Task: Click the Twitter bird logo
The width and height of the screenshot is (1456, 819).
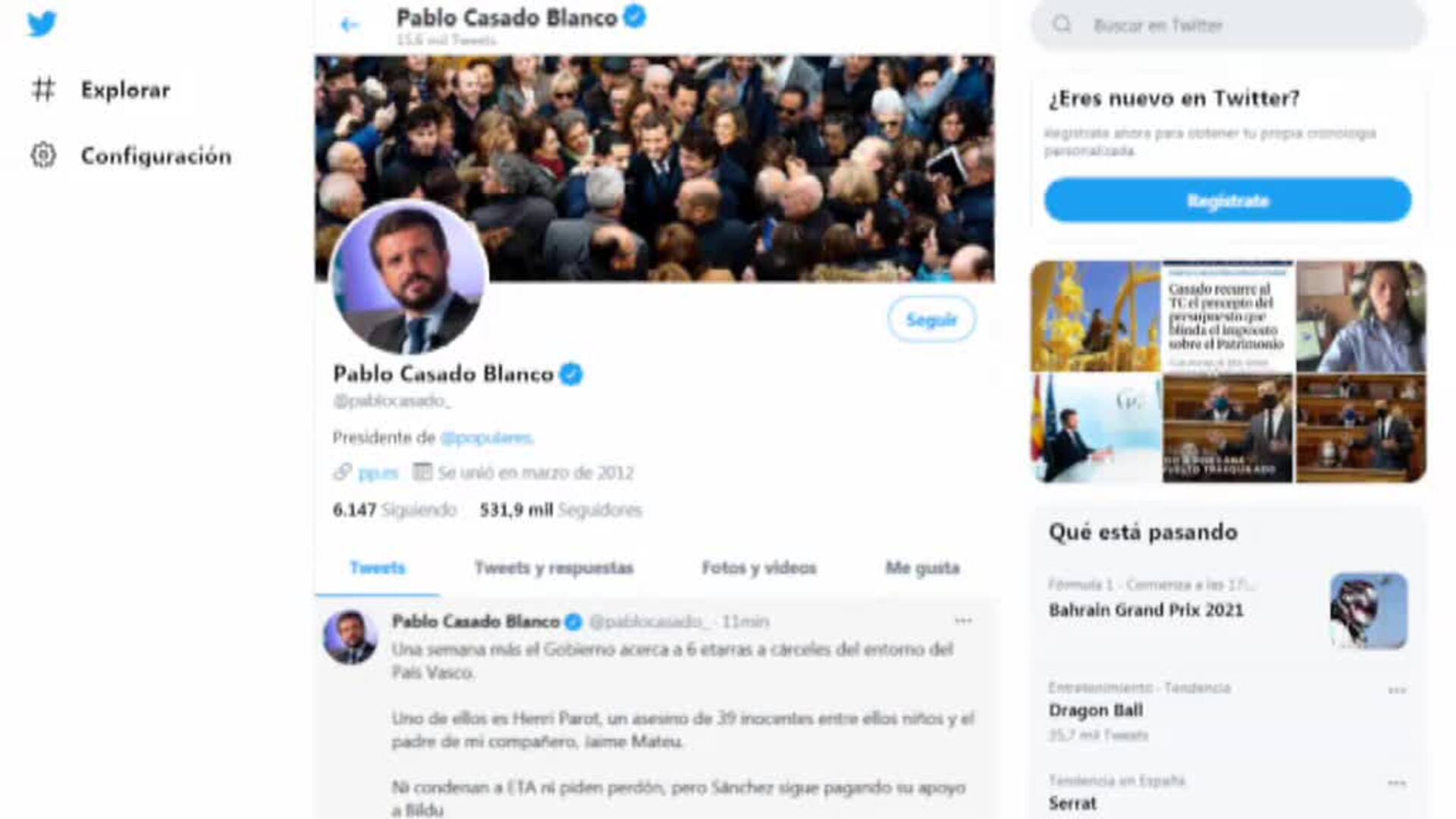Action: point(42,24)
